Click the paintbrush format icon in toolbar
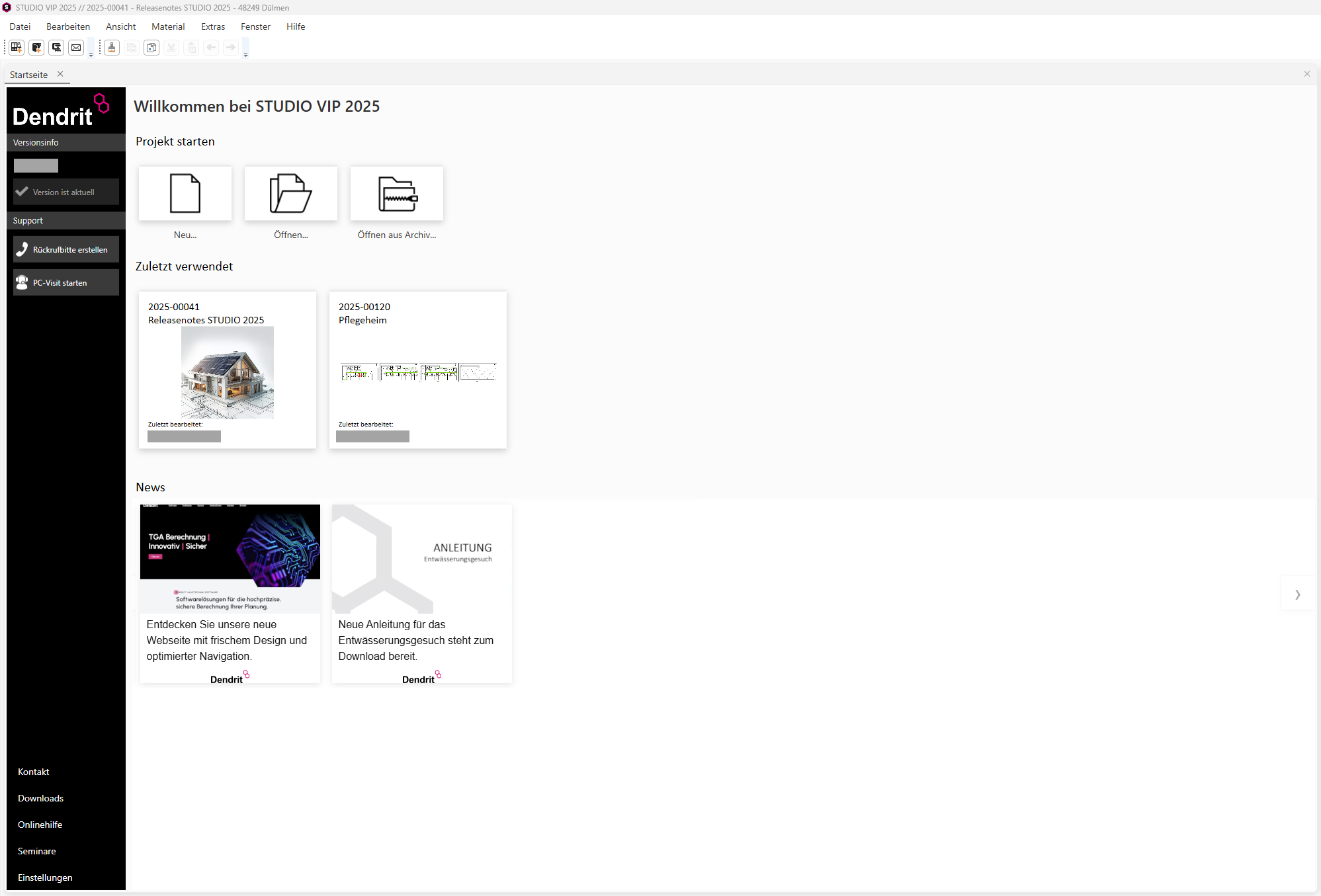 (x=112, y=48)
